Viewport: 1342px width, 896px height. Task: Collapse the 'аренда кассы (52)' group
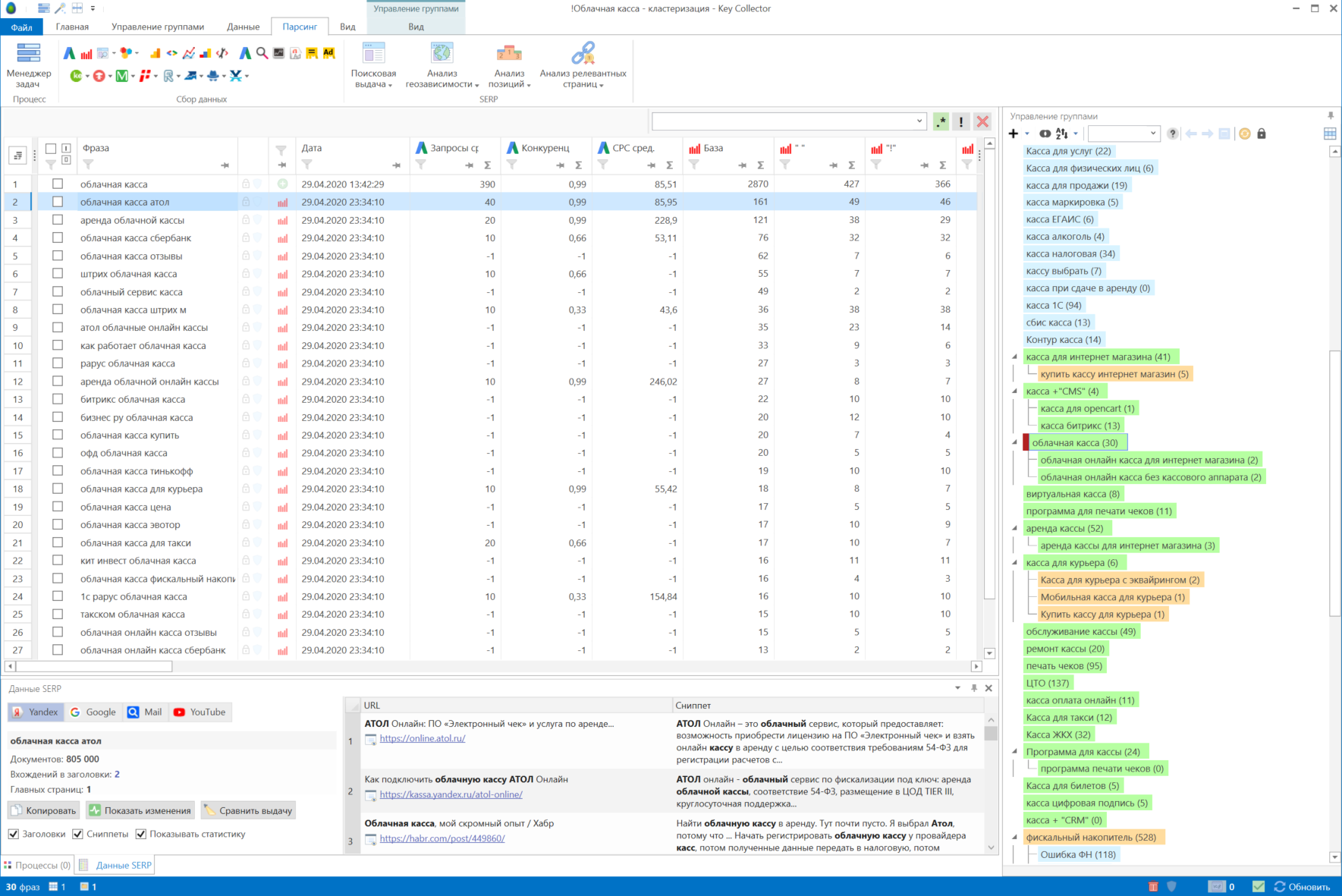[1015, 528]
